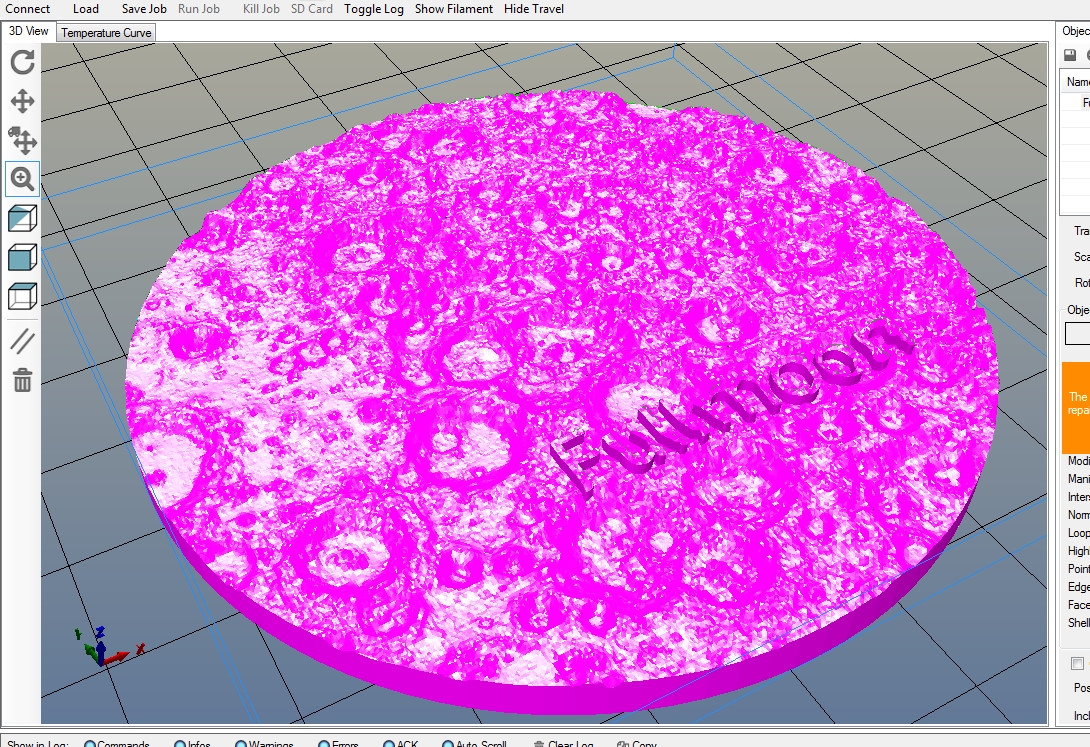Viewport: 1090px width, 747px height.
Task: Toggle parallel projection lines icon
Action: point(22,341)
